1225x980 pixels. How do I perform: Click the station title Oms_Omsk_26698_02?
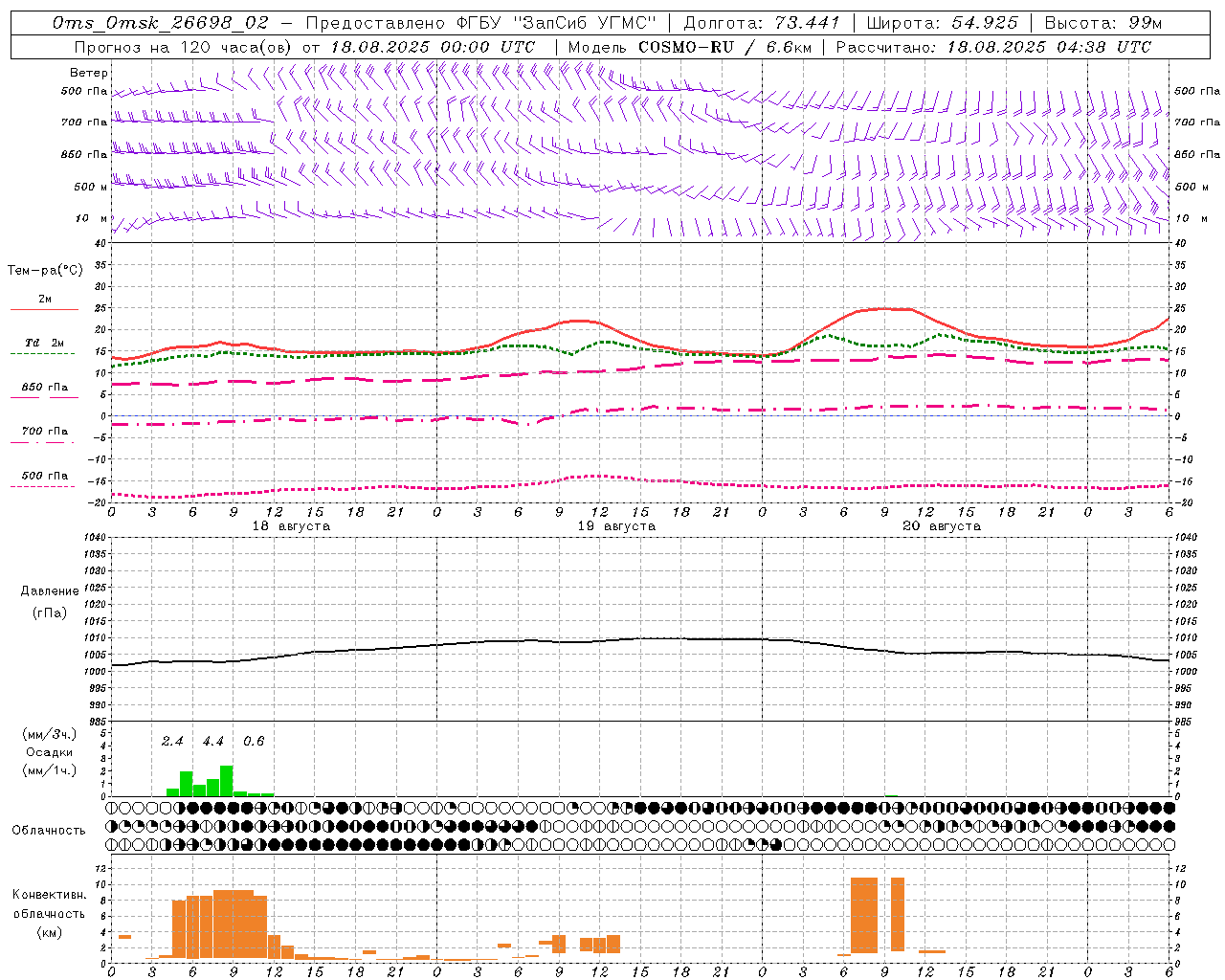[x=162, y=22]
